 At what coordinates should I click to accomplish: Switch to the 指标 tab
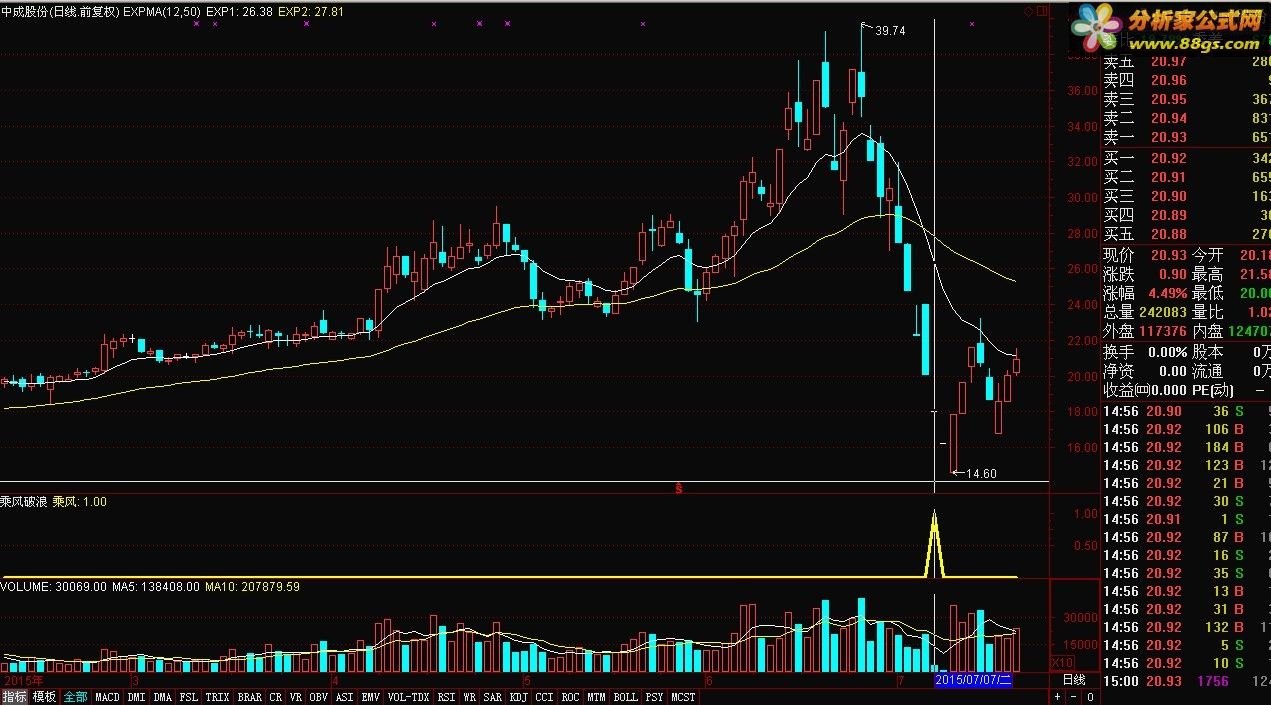click(x=14, y=697)
